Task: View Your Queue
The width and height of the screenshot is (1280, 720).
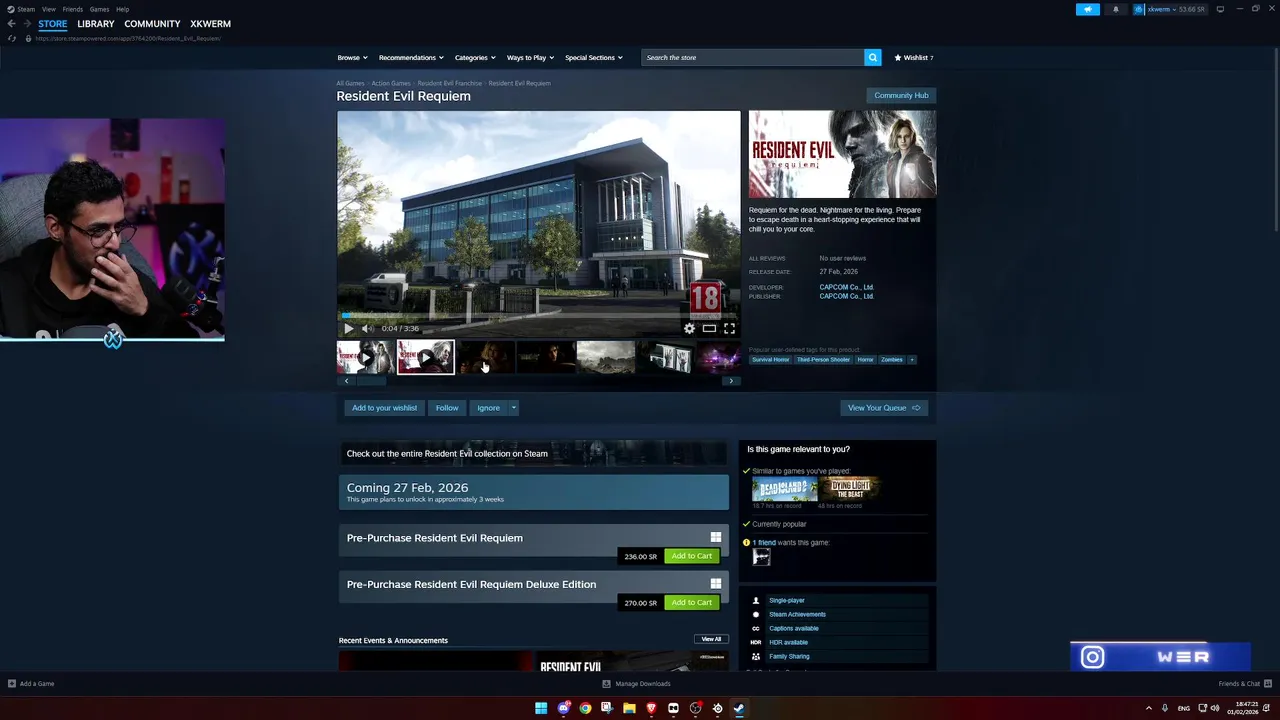Action: point(884,408)
